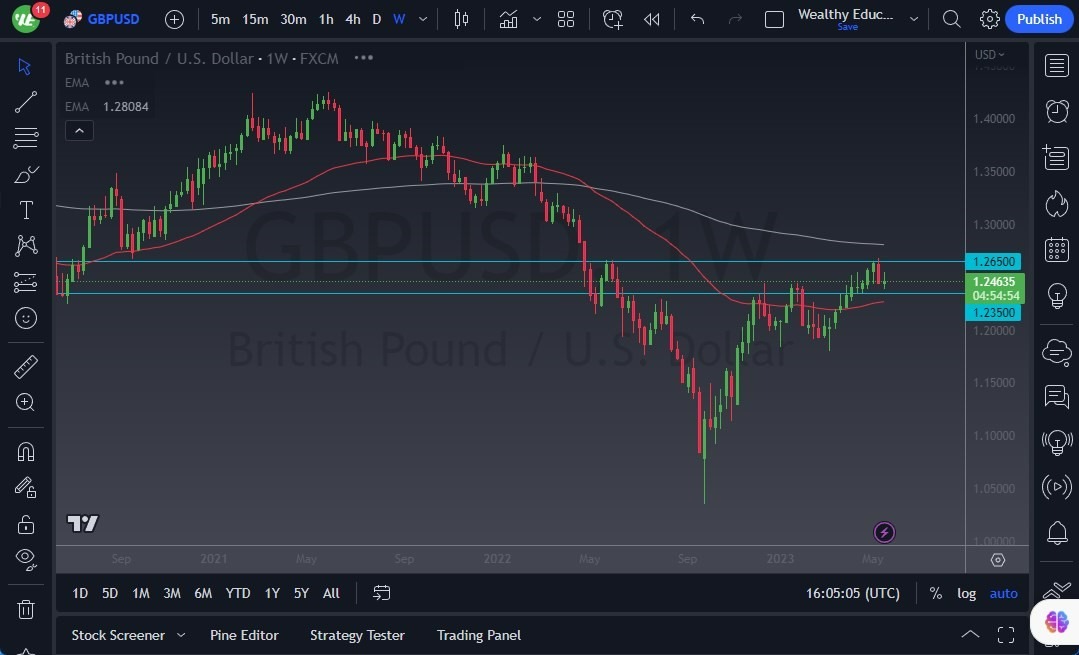Select the Ruler measurement tool
This screenshot has height=655, width=1079.
click(x=26, y=366)
